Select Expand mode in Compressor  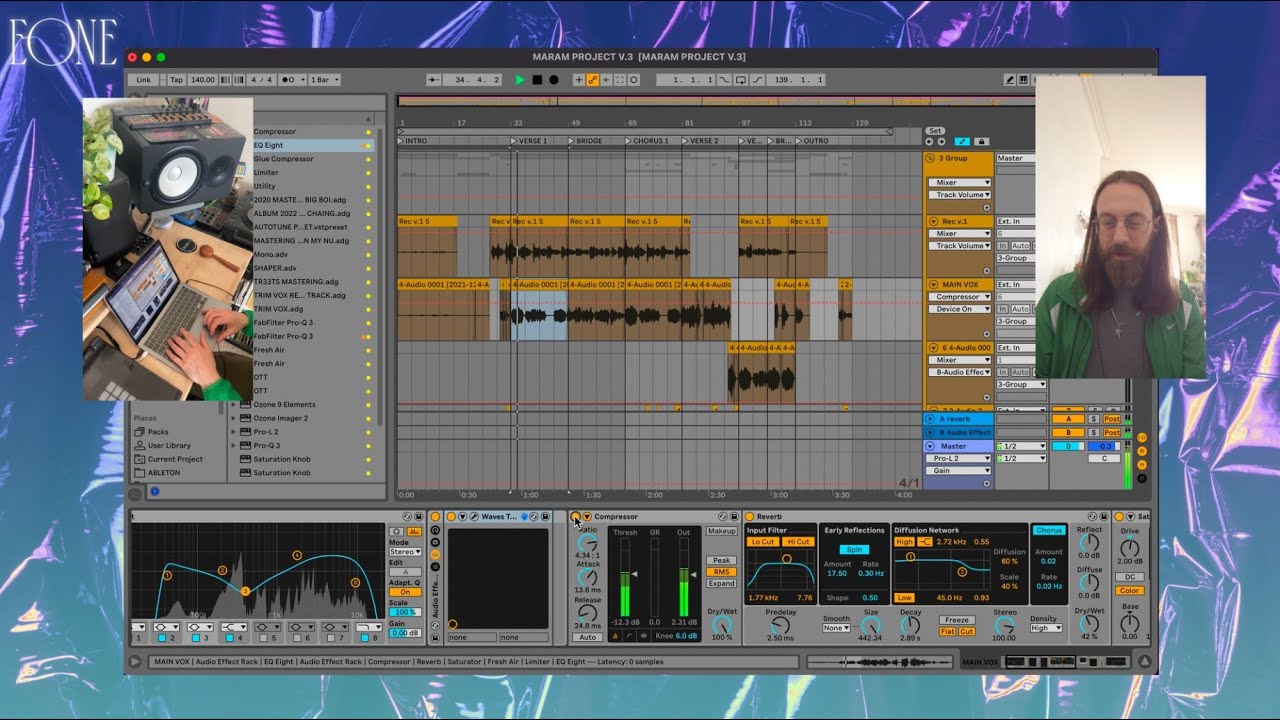tap(721, 583)
